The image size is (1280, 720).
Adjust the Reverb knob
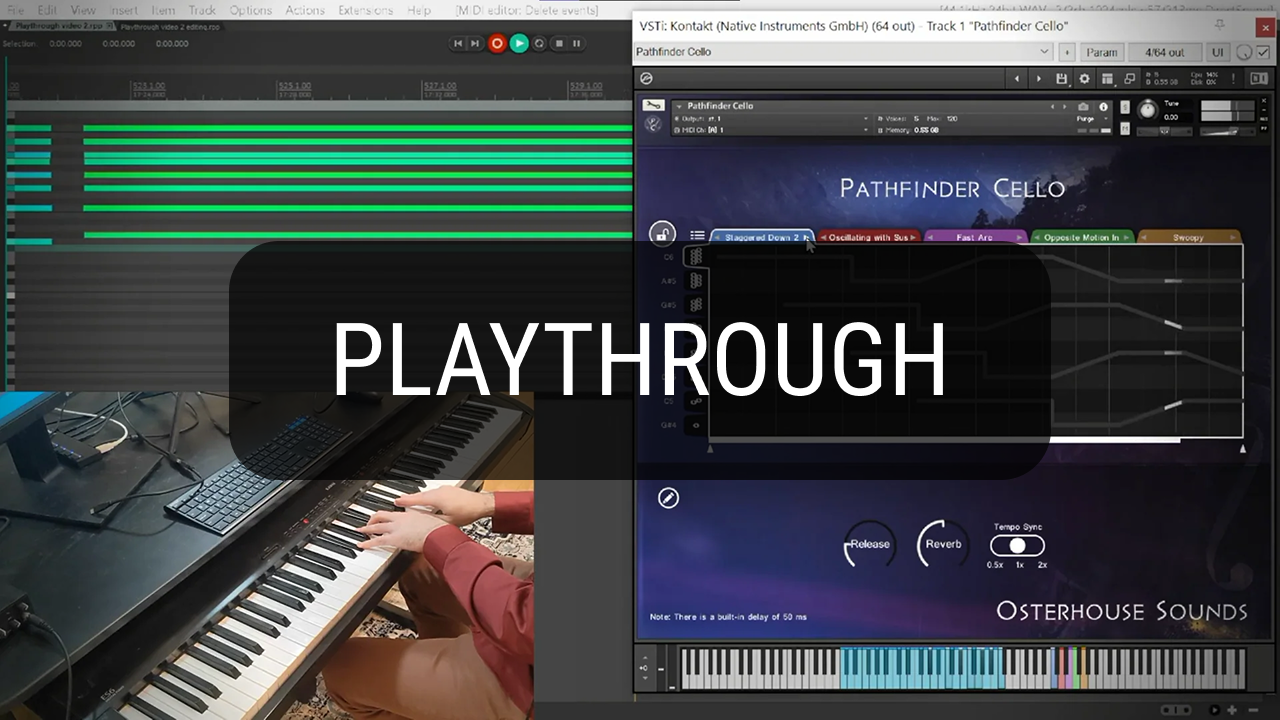(942, 544)
